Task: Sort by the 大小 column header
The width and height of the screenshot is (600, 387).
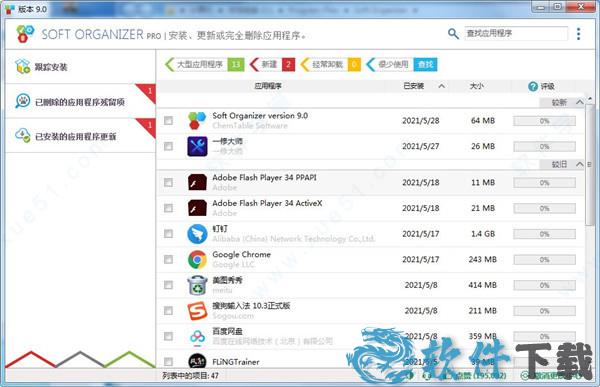Action: pos(477,86)
